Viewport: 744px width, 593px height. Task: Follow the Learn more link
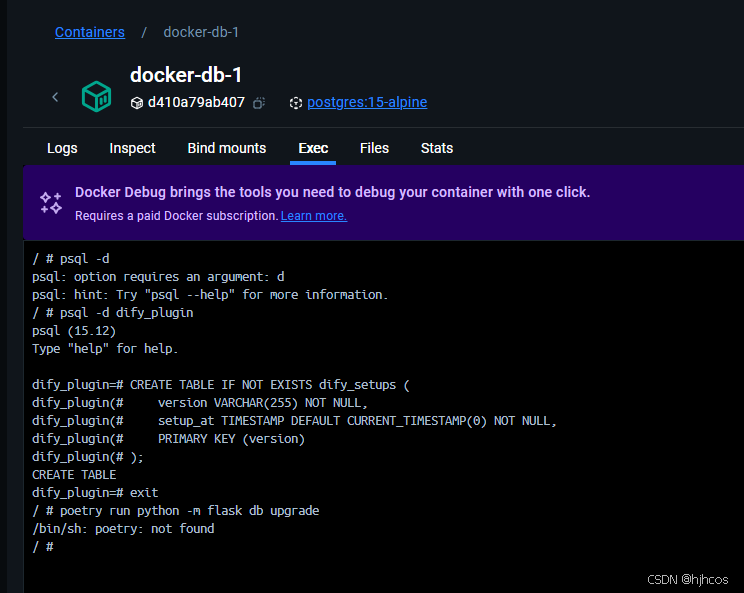314,216
